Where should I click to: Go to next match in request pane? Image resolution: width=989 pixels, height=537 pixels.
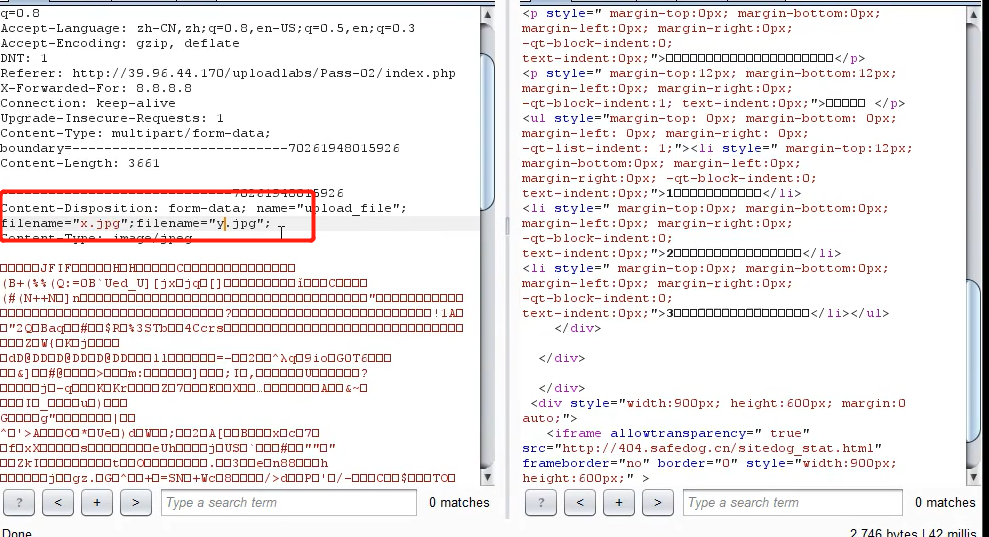[x=135, y=502]
